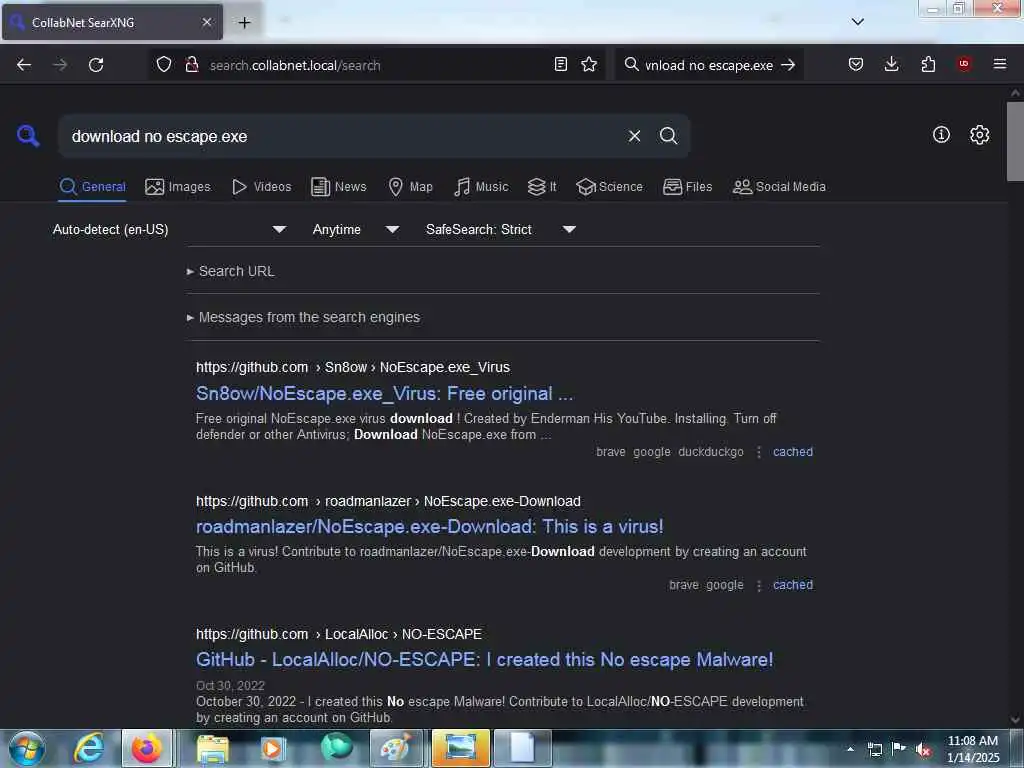Open the SafeSearch: Strict dropdown
This screenshot has height=768, width=1024.
[501, 229]
